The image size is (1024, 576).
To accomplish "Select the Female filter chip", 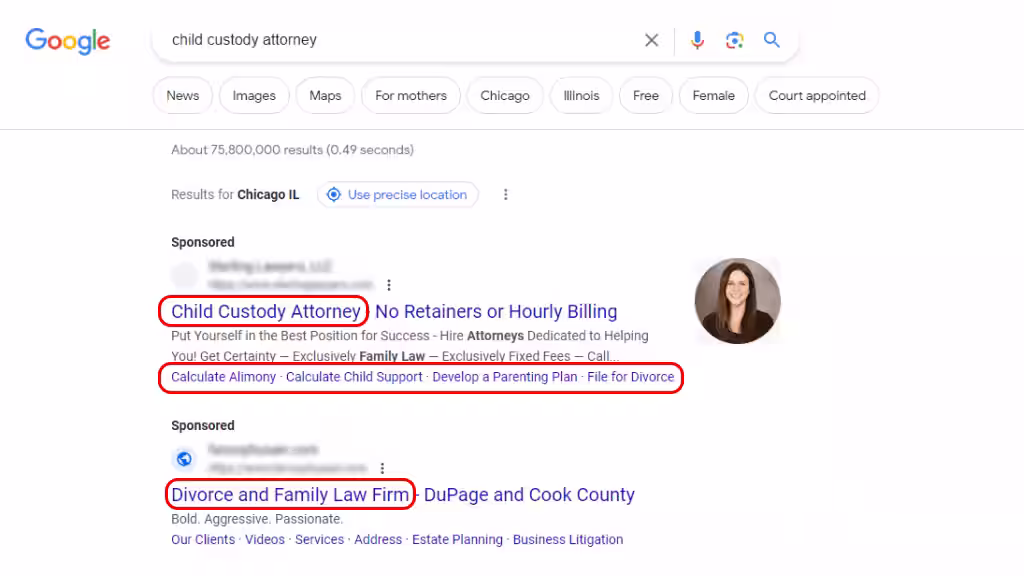I will pyautogui.click(x=714, y=95).
